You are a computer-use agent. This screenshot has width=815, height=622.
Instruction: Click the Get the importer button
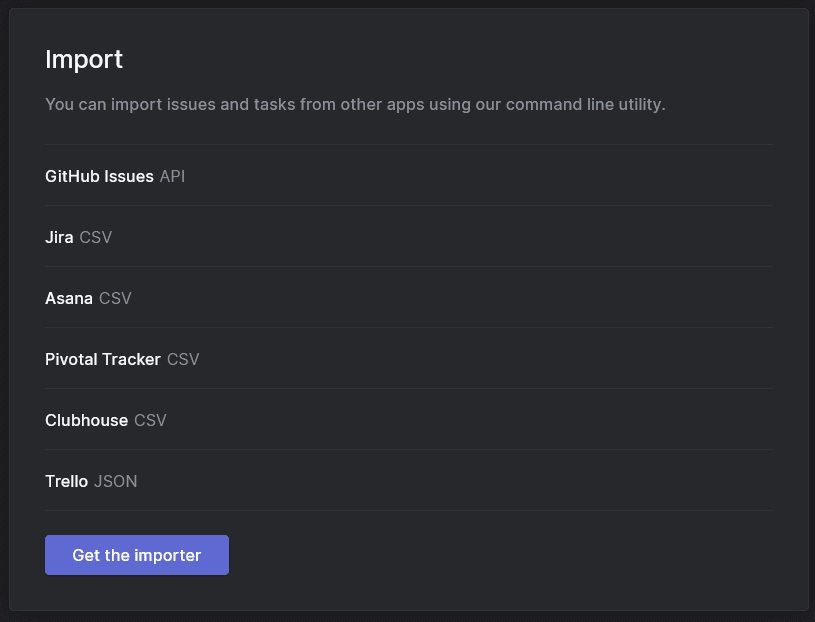pos(137,555)
